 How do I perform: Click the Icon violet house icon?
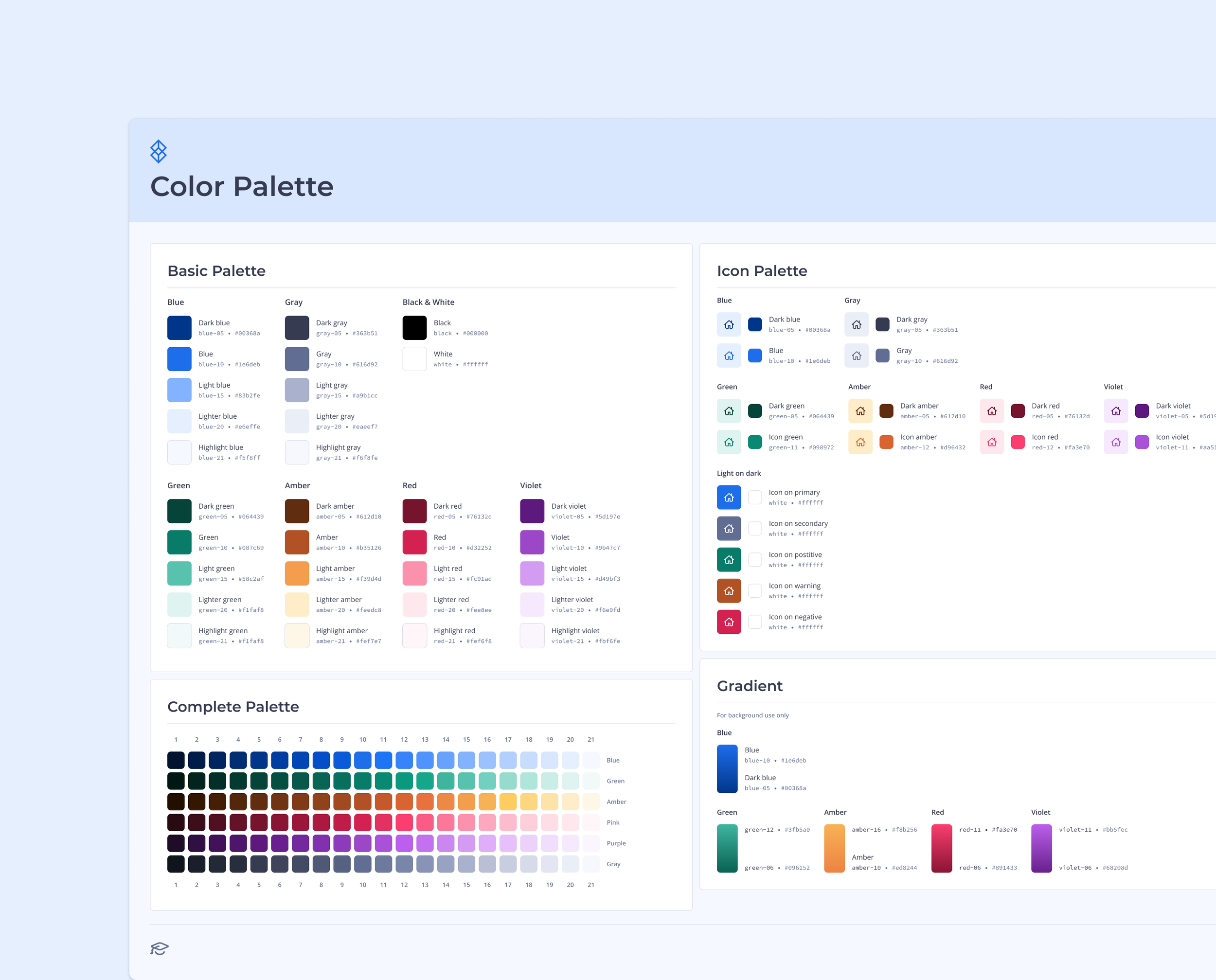(x=1116, y=442)
